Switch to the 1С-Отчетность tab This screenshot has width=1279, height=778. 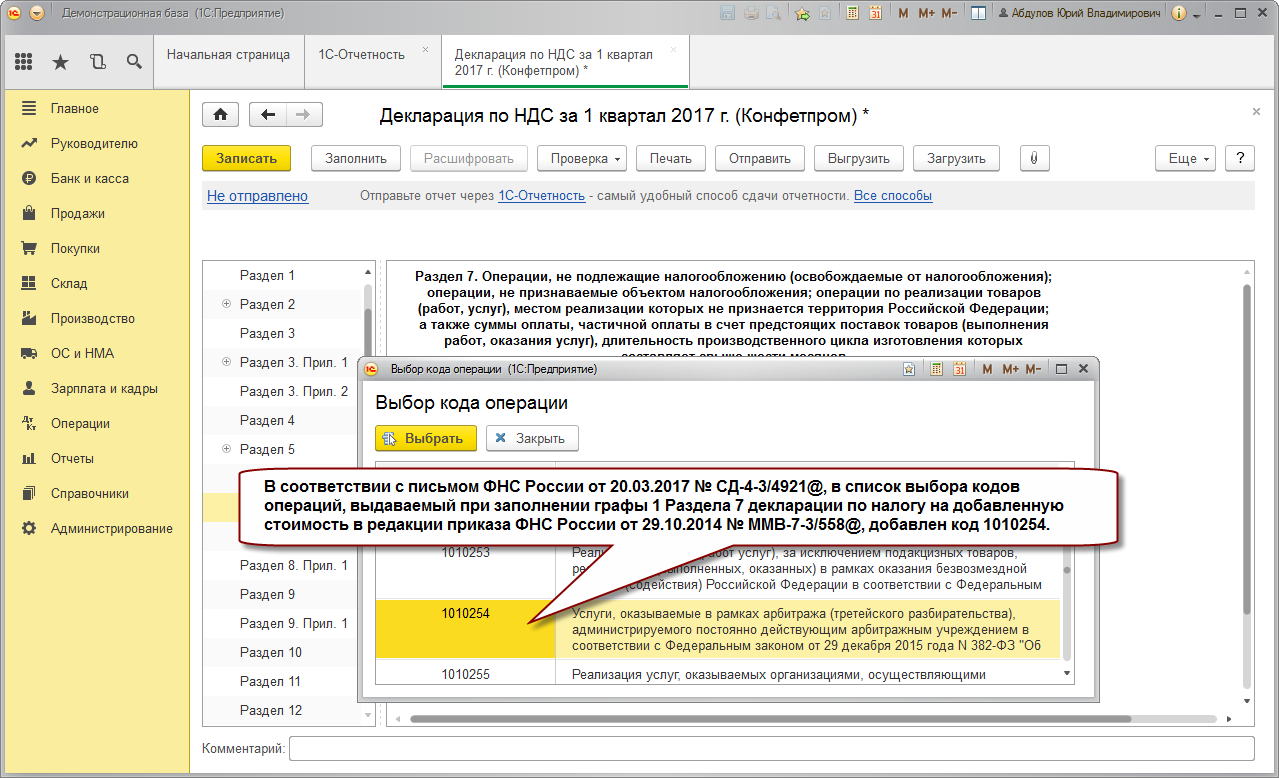(361, 55)
